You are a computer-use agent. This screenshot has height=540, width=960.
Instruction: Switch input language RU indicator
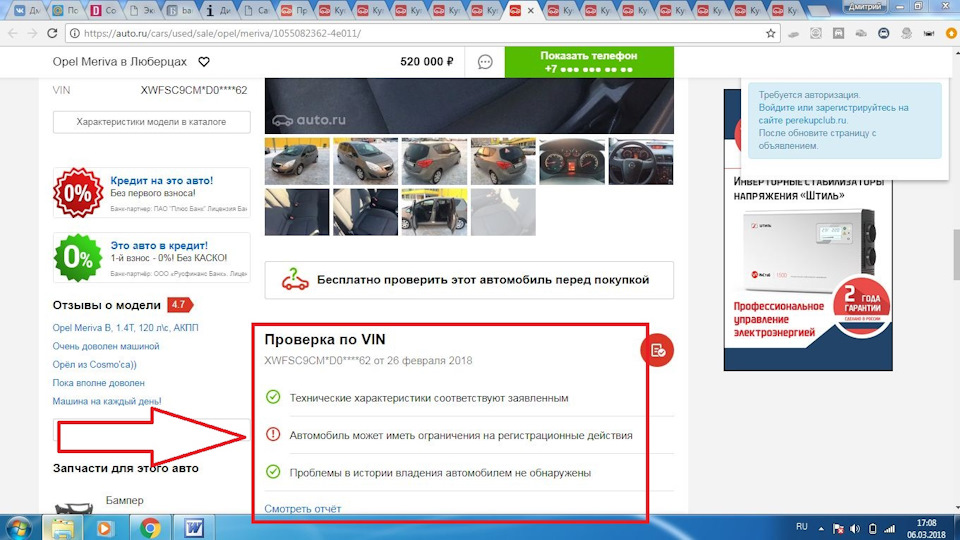click(x=801, y=527)
